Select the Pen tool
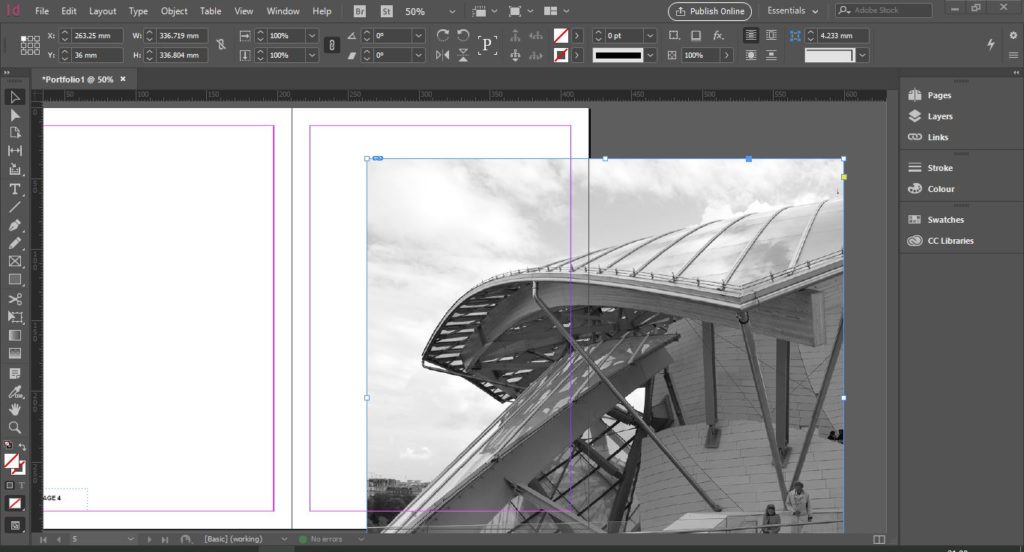This screenshot has height=552, width=1024. (14, 225)
